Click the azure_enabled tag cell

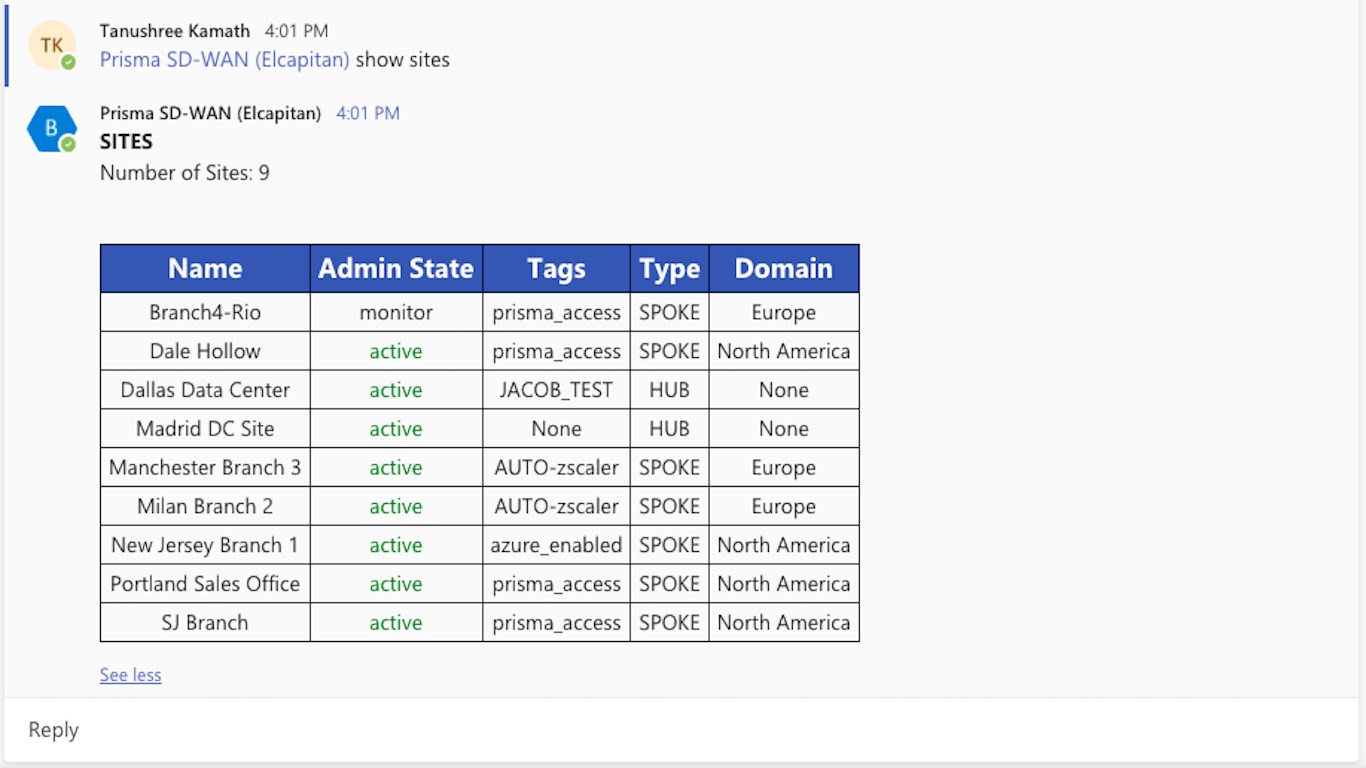(556, 545)
